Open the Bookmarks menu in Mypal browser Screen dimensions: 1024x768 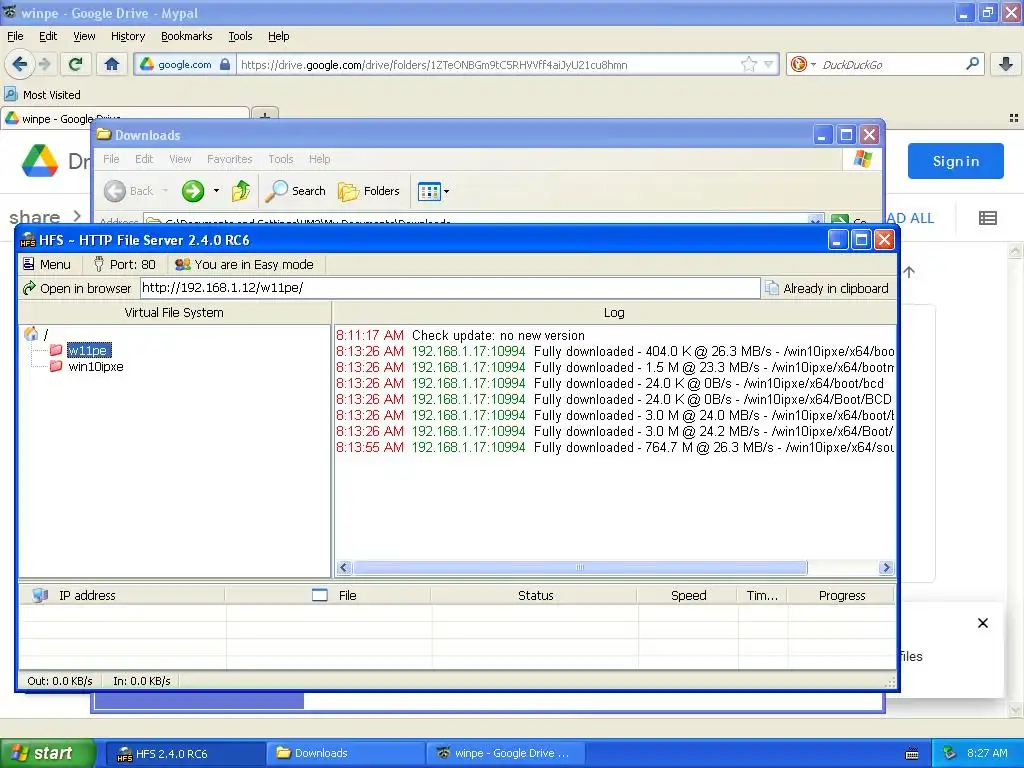tap(187, 37)
